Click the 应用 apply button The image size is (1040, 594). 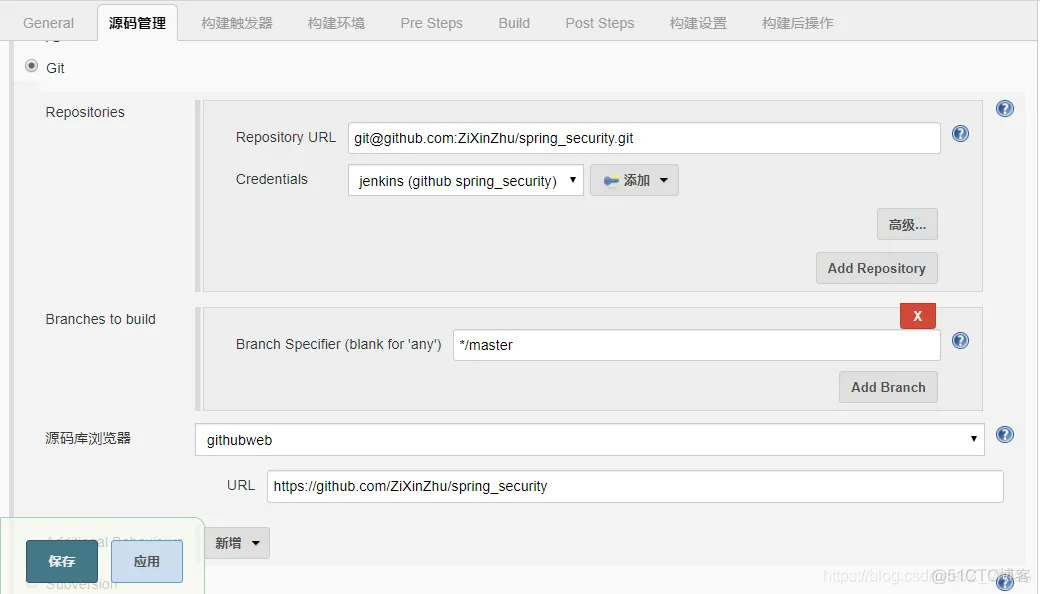tap(147, 562)
